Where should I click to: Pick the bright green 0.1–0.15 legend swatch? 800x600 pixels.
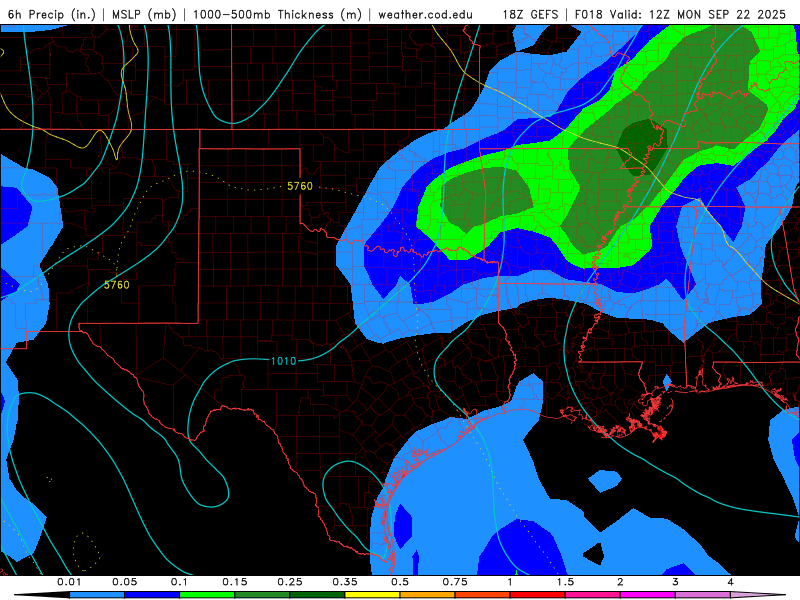click(x=207, y=595)
